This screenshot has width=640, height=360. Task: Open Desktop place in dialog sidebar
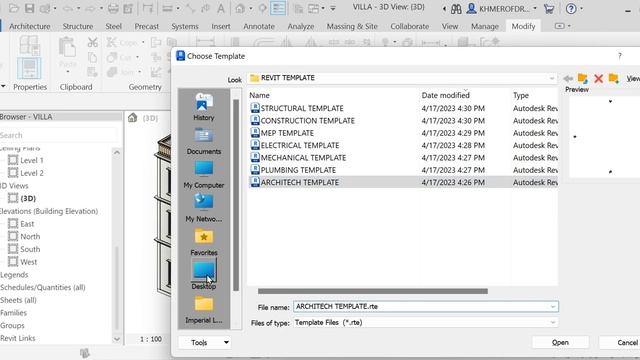[204, 275]
